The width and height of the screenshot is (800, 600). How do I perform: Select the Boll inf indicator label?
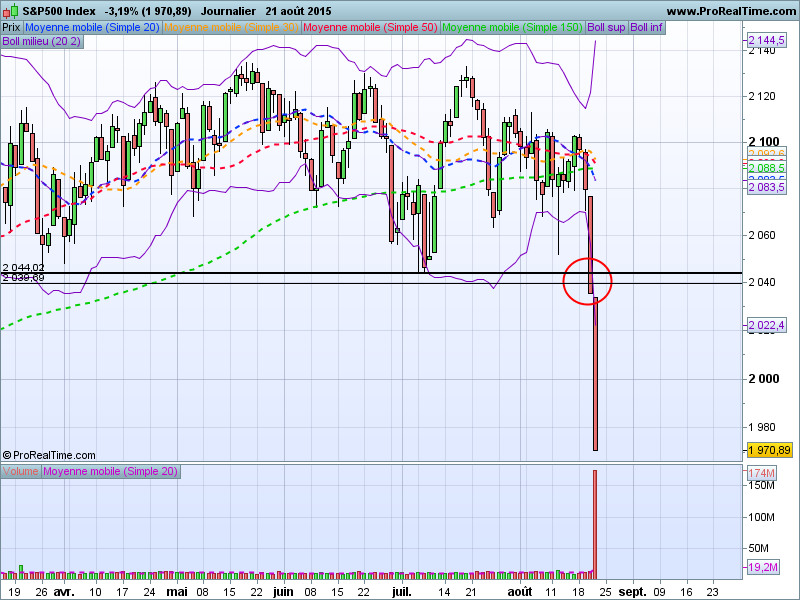646,28
